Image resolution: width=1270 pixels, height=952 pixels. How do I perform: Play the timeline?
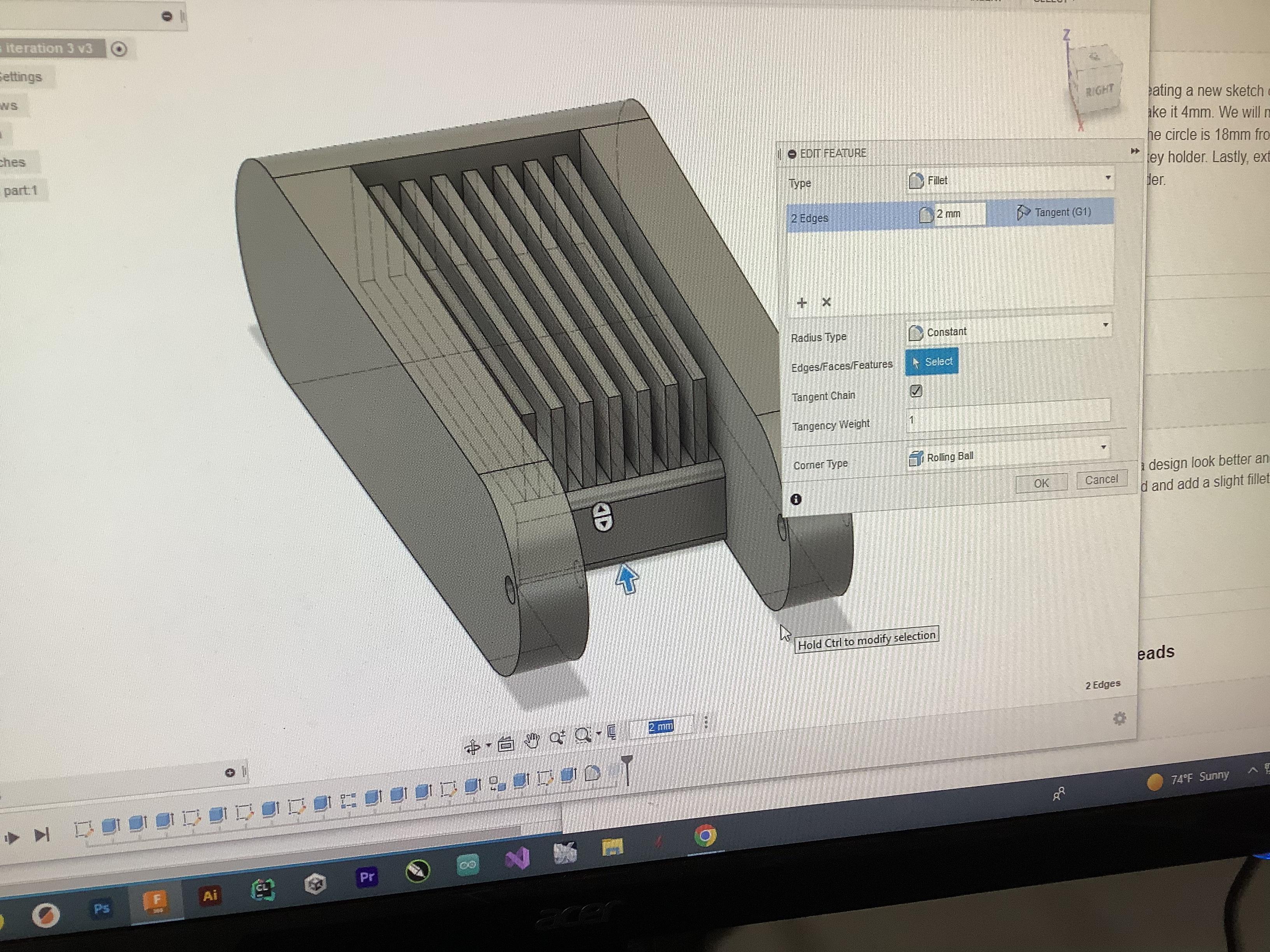12,837
